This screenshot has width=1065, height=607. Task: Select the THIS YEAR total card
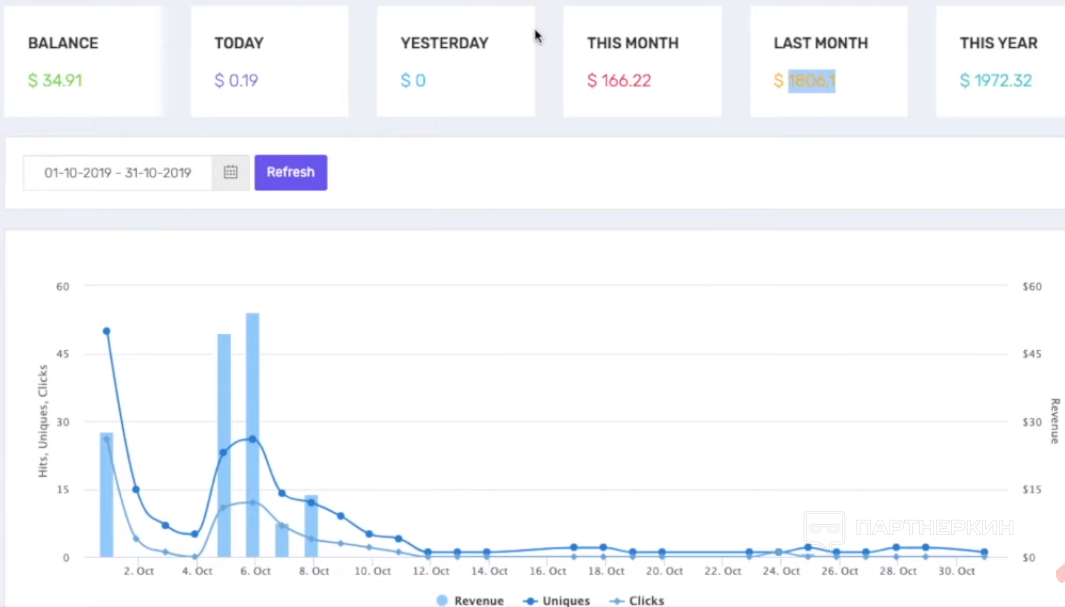[1000, 62]
